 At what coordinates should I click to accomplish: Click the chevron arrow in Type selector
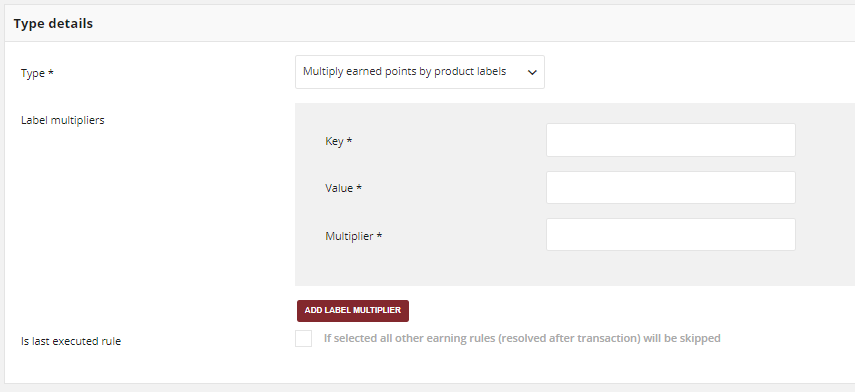(x=532, y=72)
